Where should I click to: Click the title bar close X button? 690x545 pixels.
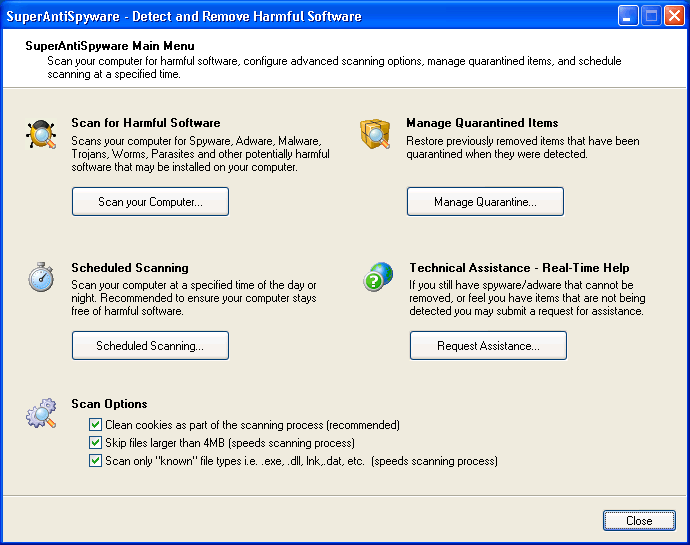(674, 16)
